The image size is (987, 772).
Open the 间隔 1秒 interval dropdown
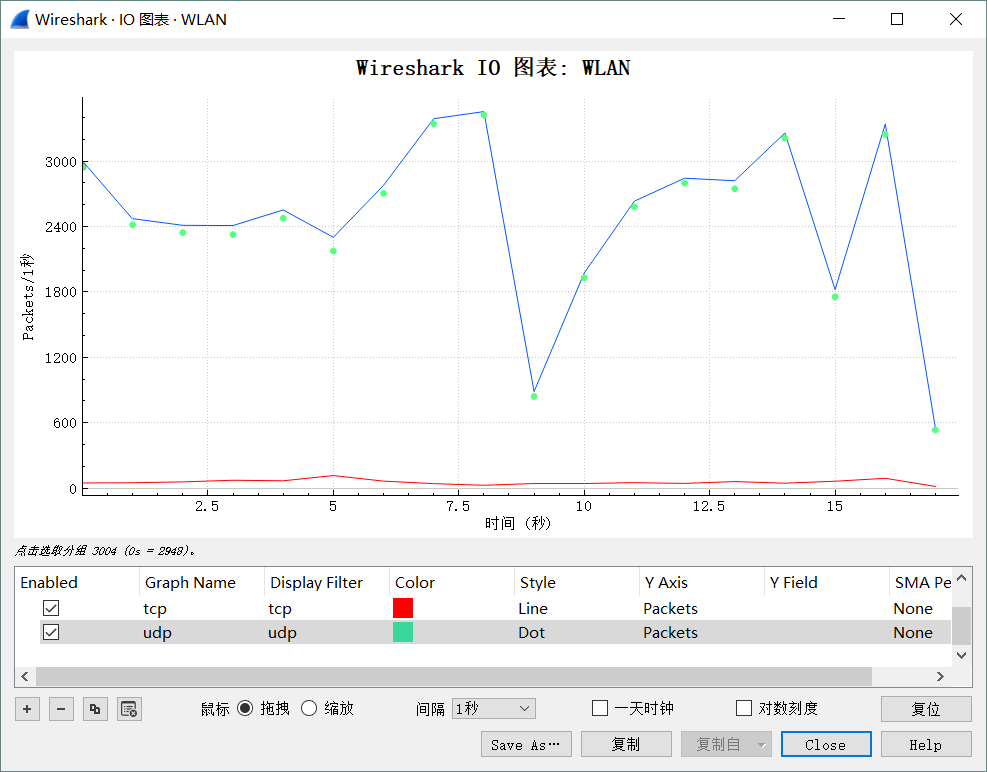(494, 708)
